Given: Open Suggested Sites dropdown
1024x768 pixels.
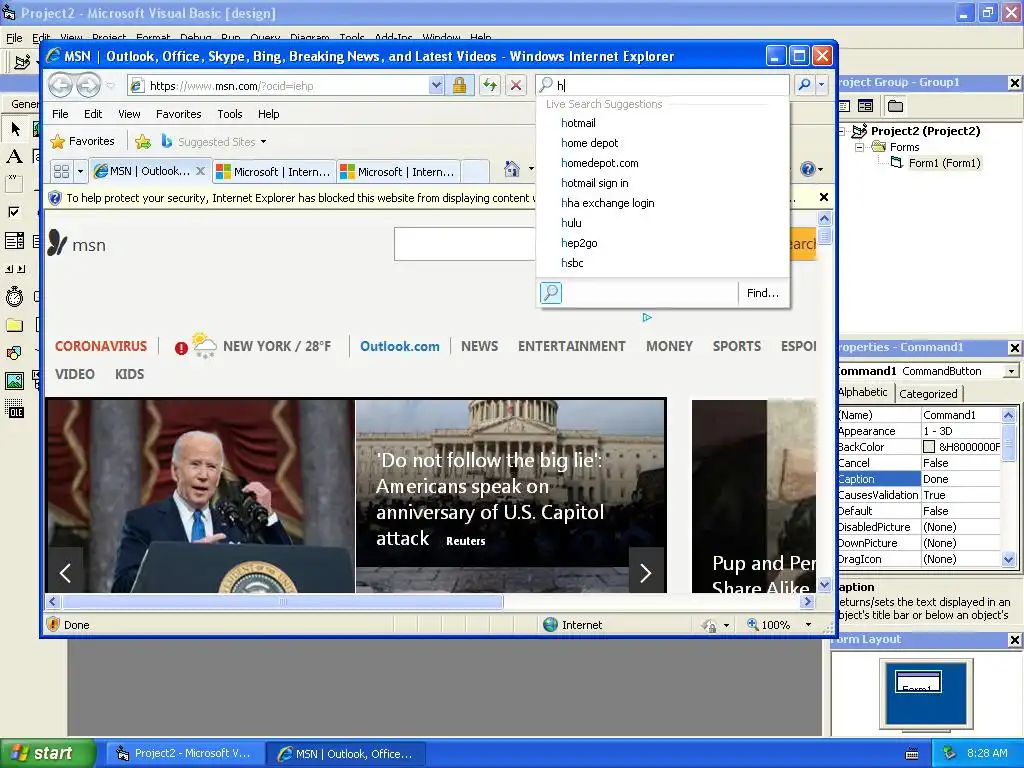Looking at the screenshot, I should [x=263, y=142].
